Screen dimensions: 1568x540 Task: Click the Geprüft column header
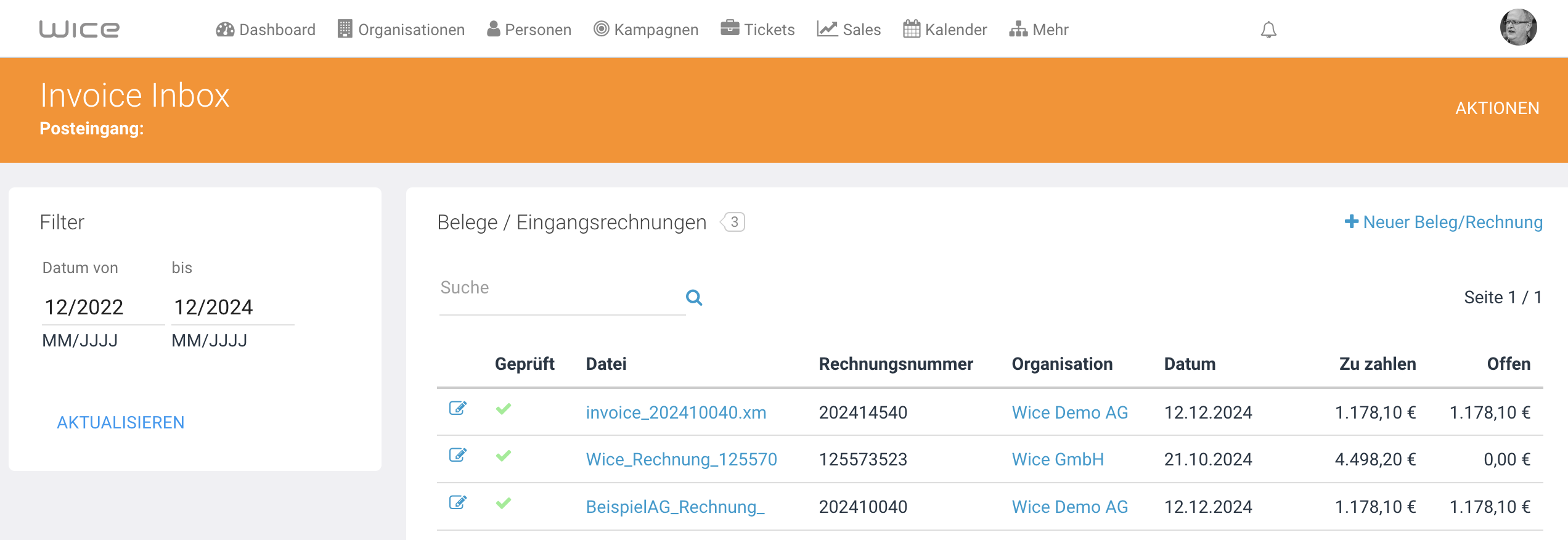coord(525,364)
